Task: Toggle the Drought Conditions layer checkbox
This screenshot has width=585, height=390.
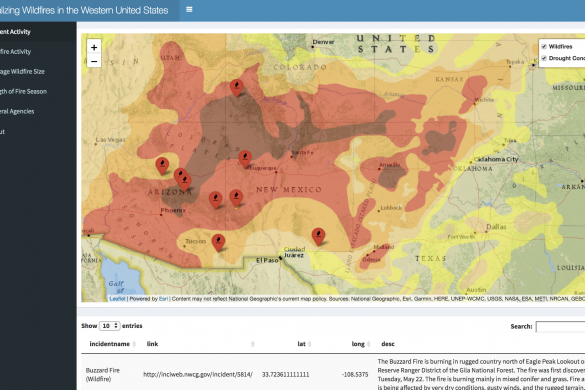Action: [x=544, y=58]
